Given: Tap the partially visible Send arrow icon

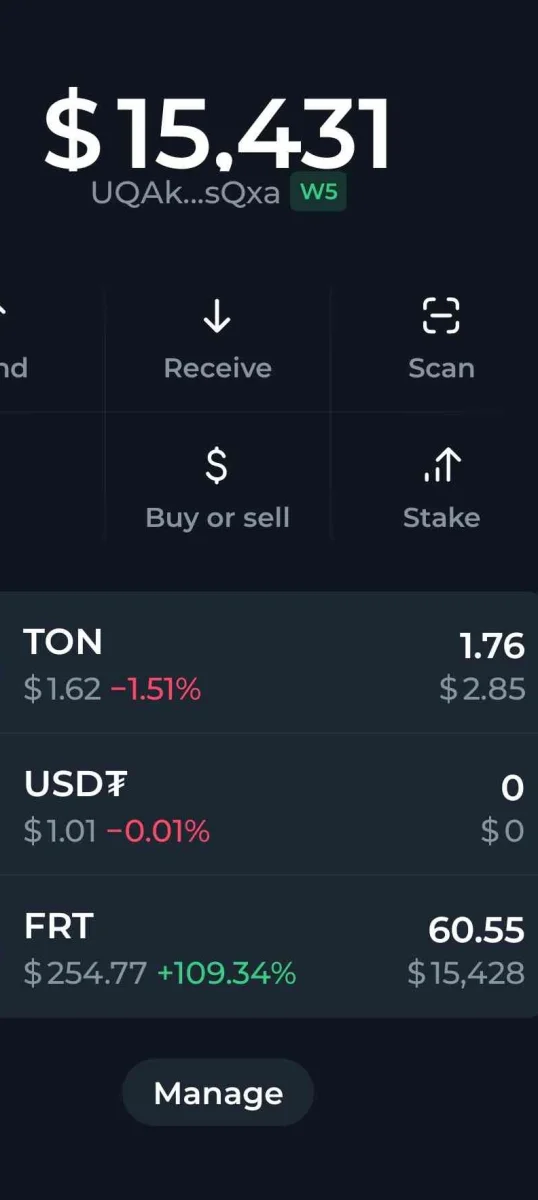Looking at the screenshot, I should pos(3,310).
